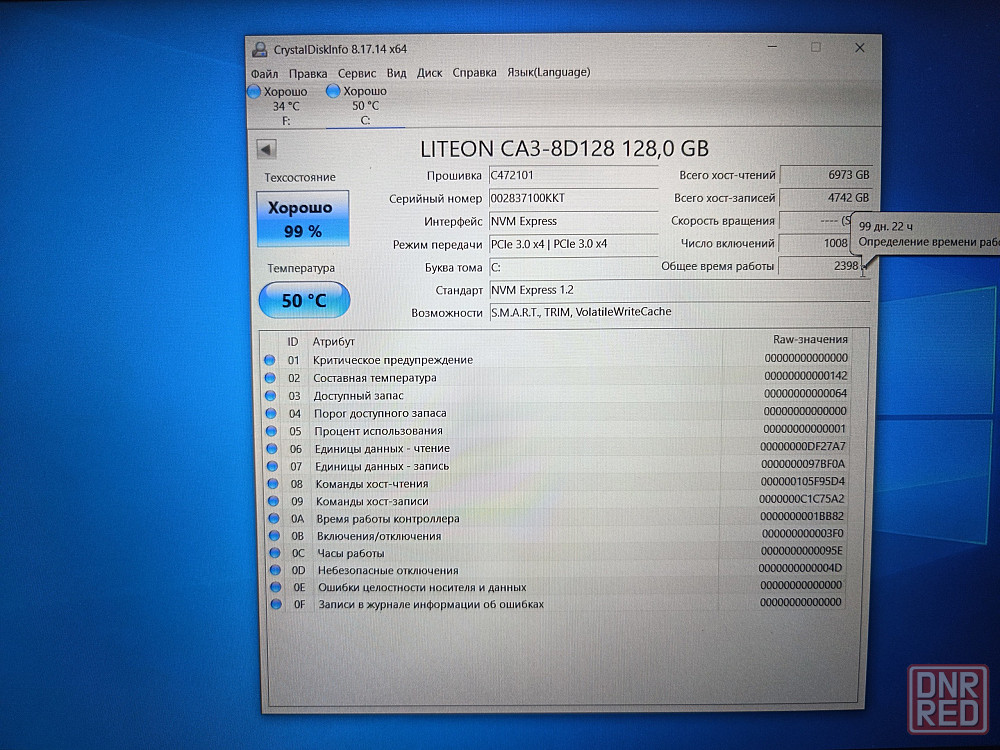
Task: Click the Атрибут column header
Action: click(333, 342)
